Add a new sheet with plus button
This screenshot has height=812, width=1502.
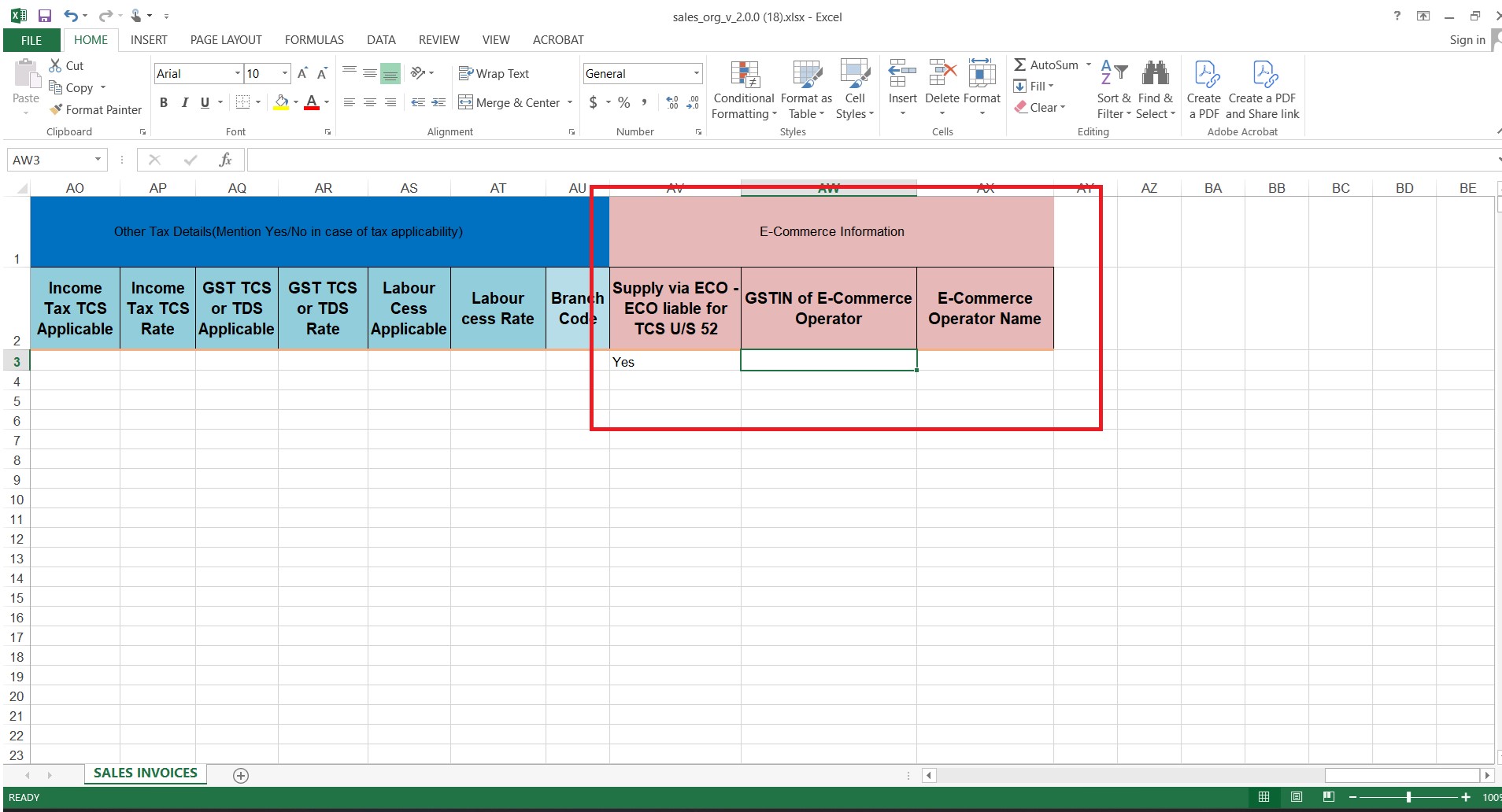241,776
